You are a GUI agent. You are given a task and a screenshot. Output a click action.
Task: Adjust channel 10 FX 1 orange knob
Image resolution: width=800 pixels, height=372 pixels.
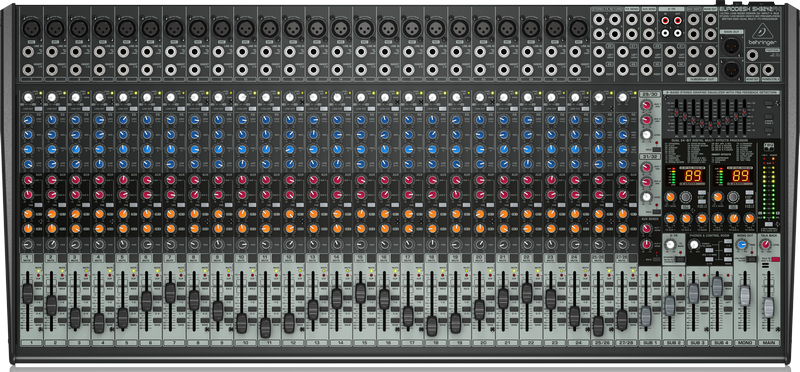coord(242,213)
